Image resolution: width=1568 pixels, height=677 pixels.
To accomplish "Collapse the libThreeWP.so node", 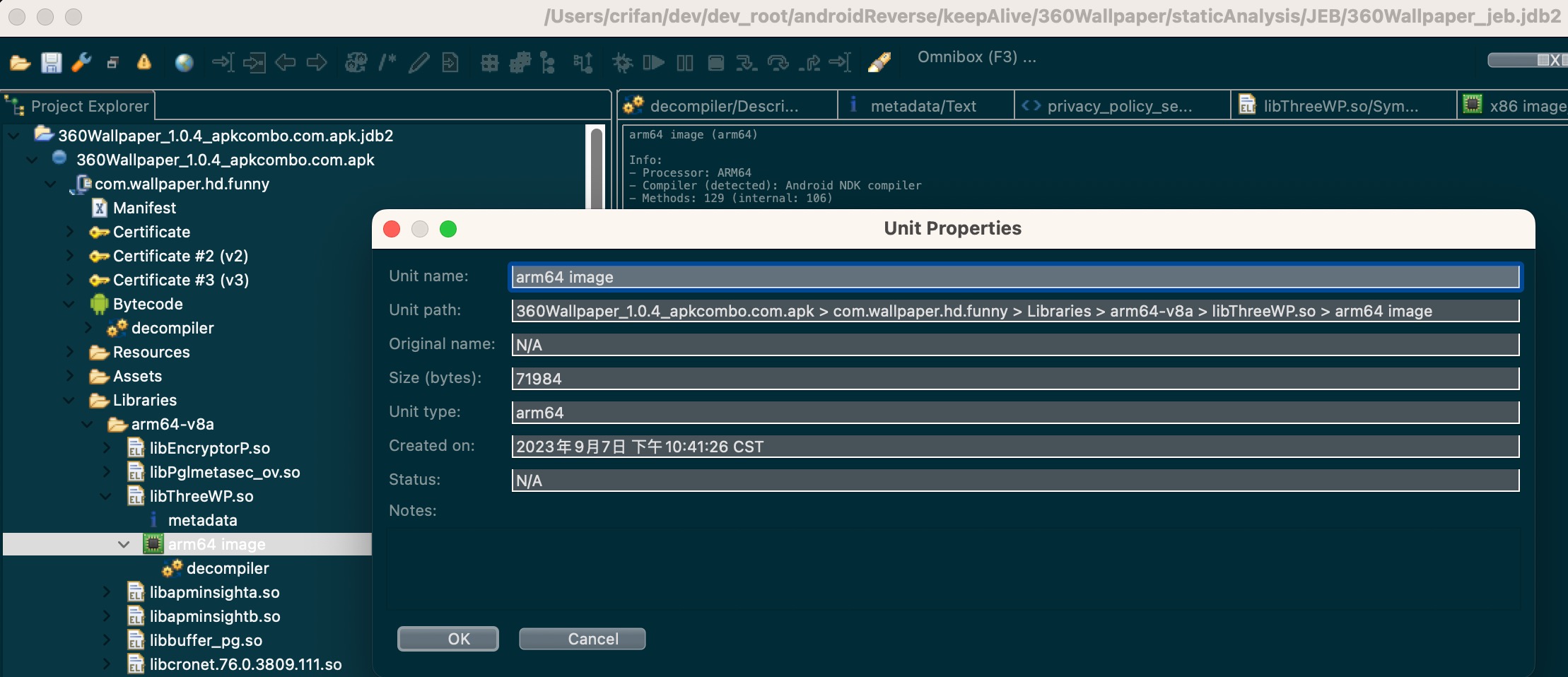I will [105, 496].
